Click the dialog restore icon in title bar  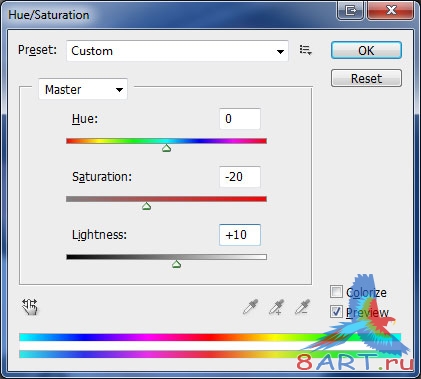click(x=350, y=11)
